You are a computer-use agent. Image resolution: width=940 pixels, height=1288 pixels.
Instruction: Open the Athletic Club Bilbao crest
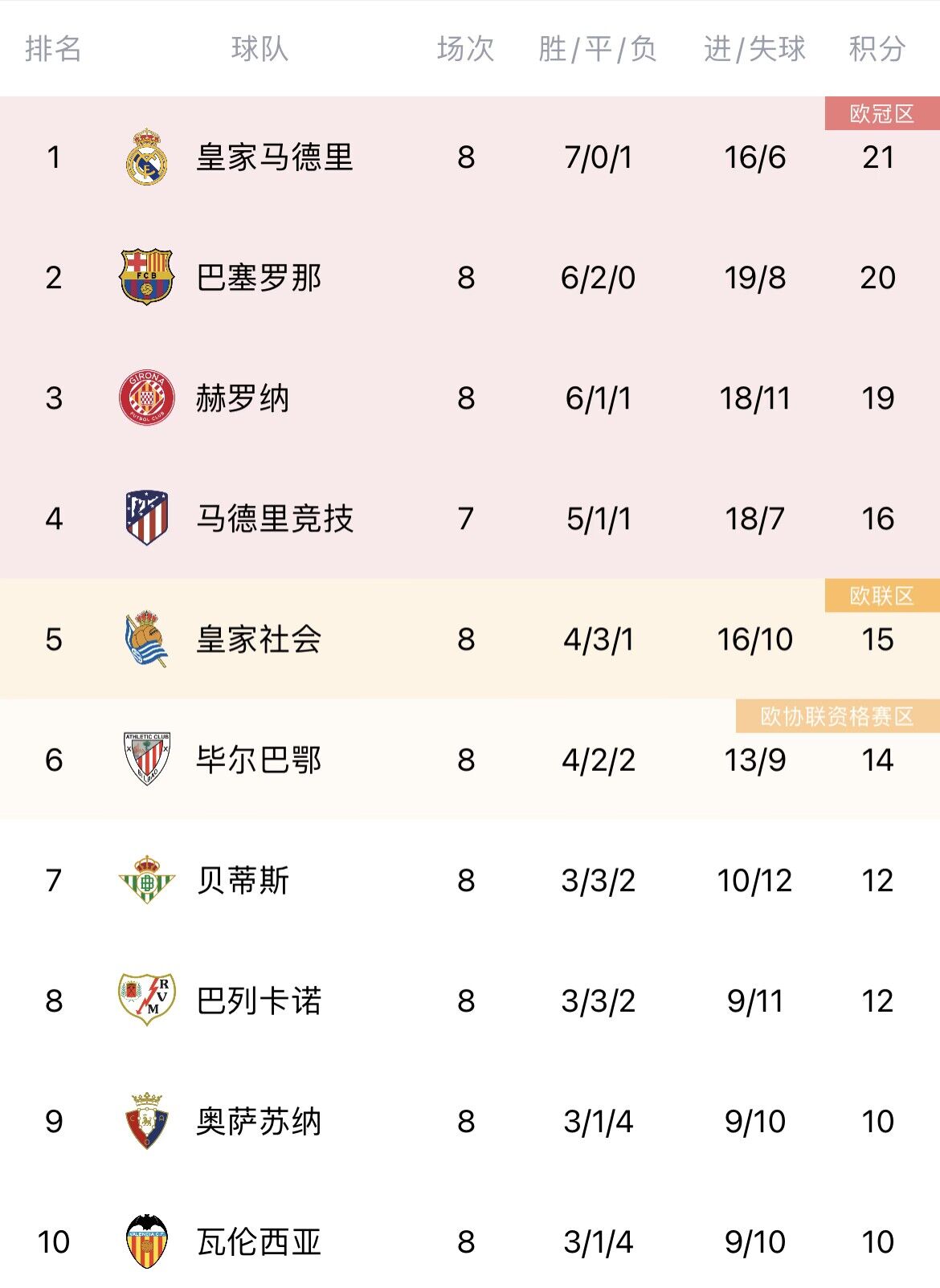pos(147,759)
